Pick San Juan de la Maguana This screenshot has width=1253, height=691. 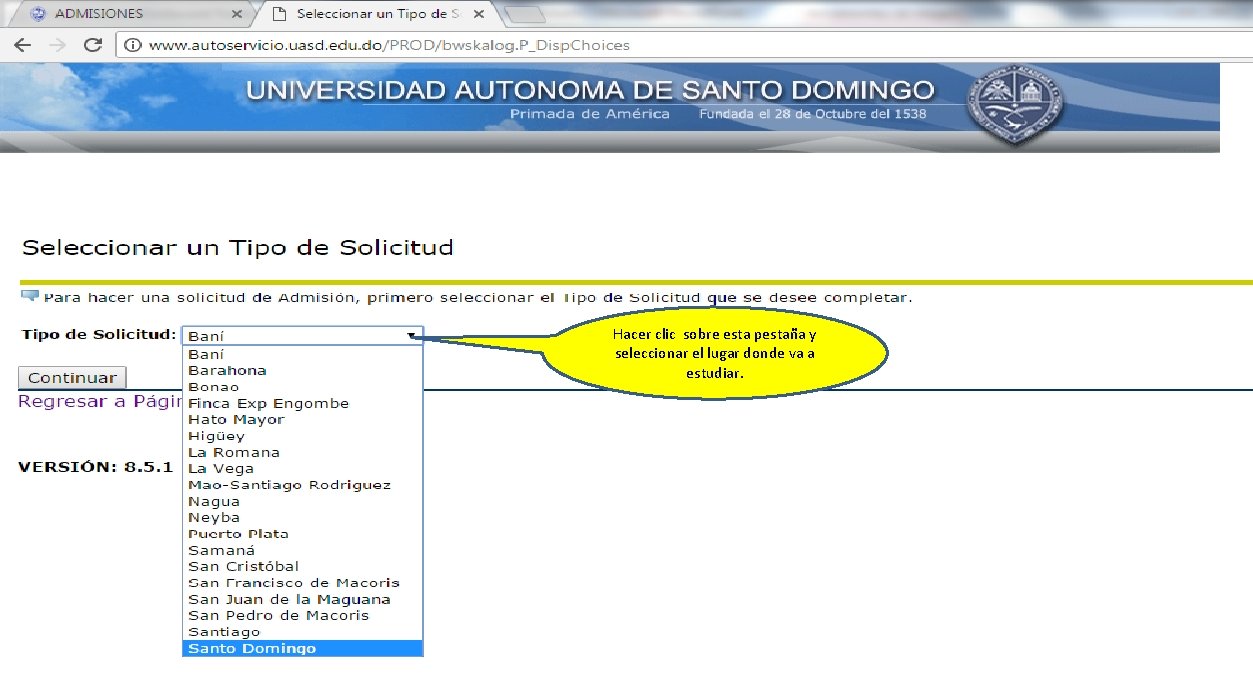coord(303,599)
